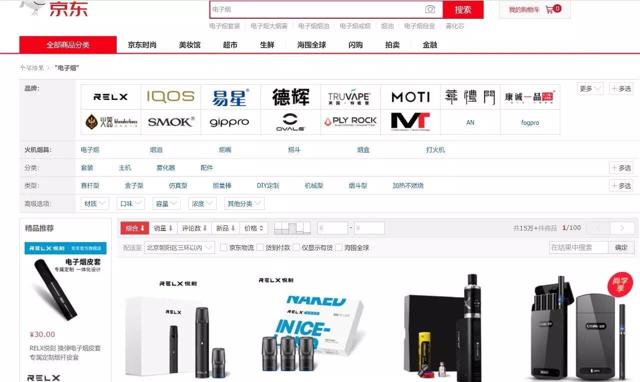
Task: Filter by 易星 brand logo
Action: [231, 97]
